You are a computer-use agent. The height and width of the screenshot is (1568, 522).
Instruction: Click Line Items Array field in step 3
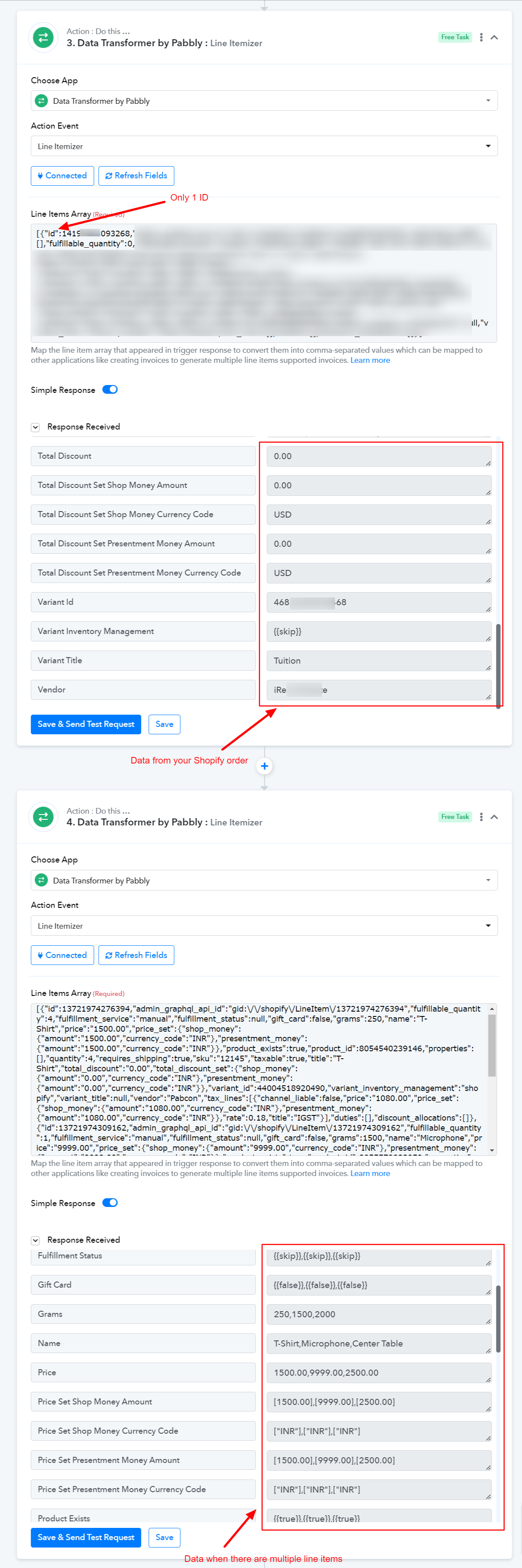pos(264,283)
